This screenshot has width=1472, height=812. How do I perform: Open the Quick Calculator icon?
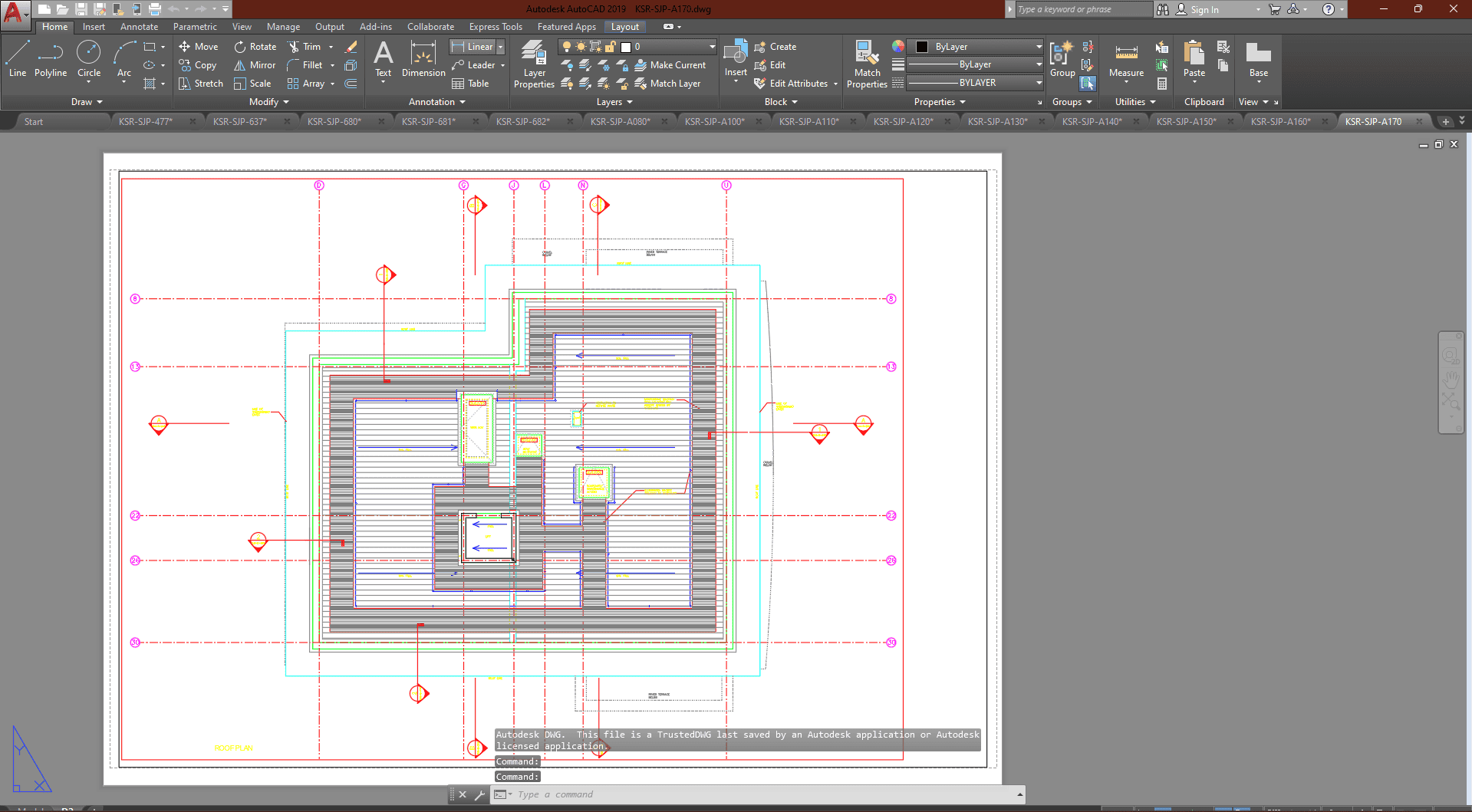pyautogui.click(x=1162, y=84)
